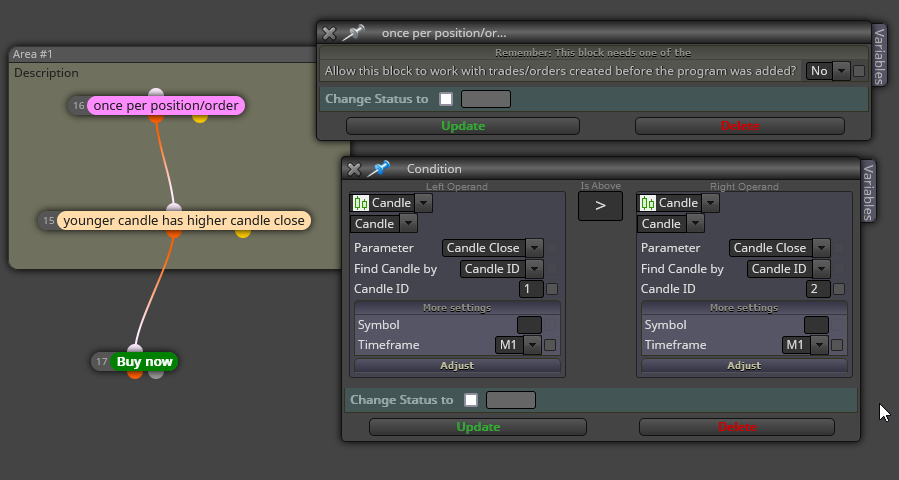Open the No dropdown for allowing earlier trades
The width and height of the screenshot is (899, 480).
pos(828,71)
